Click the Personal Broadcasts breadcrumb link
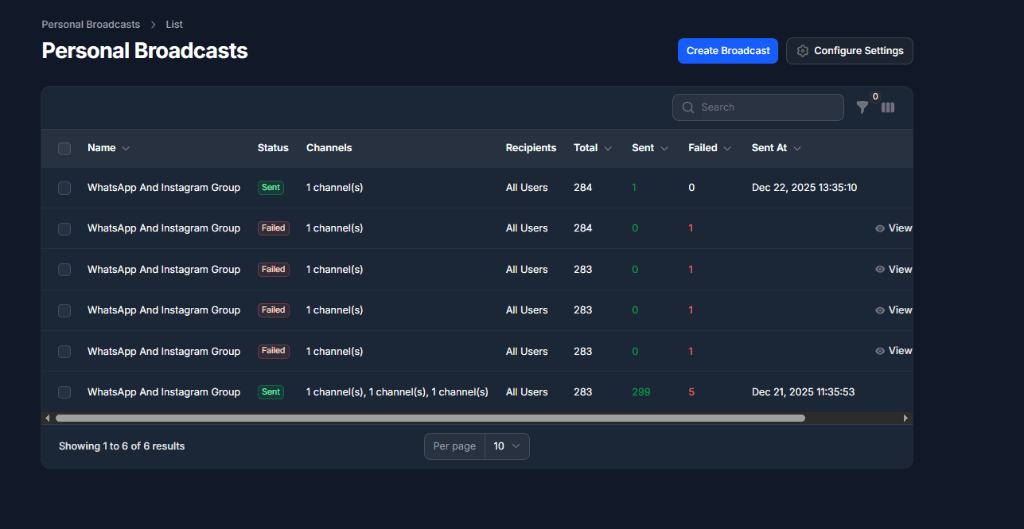 click(91, 24)
